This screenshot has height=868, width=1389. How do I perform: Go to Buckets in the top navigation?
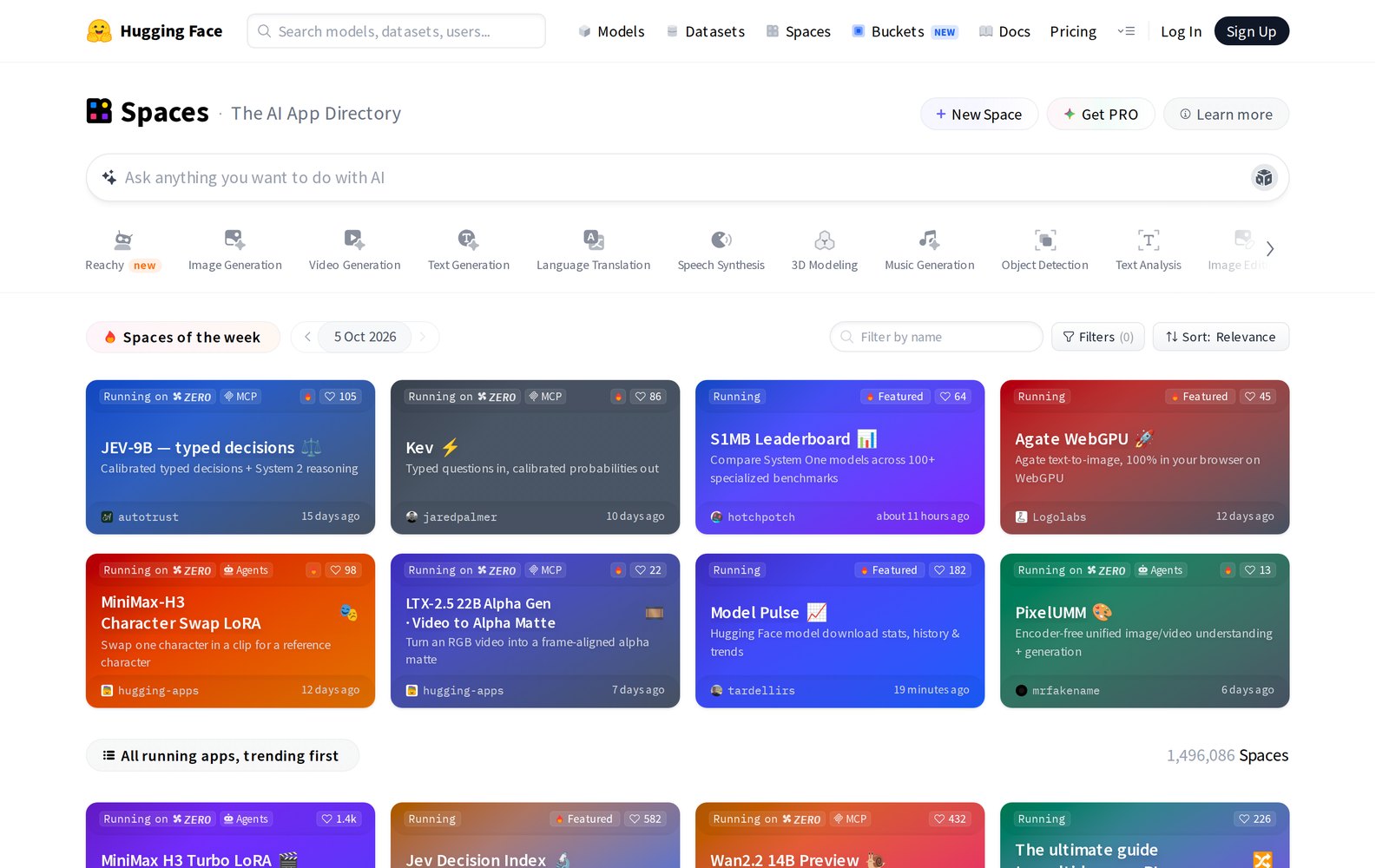point(905,31)
